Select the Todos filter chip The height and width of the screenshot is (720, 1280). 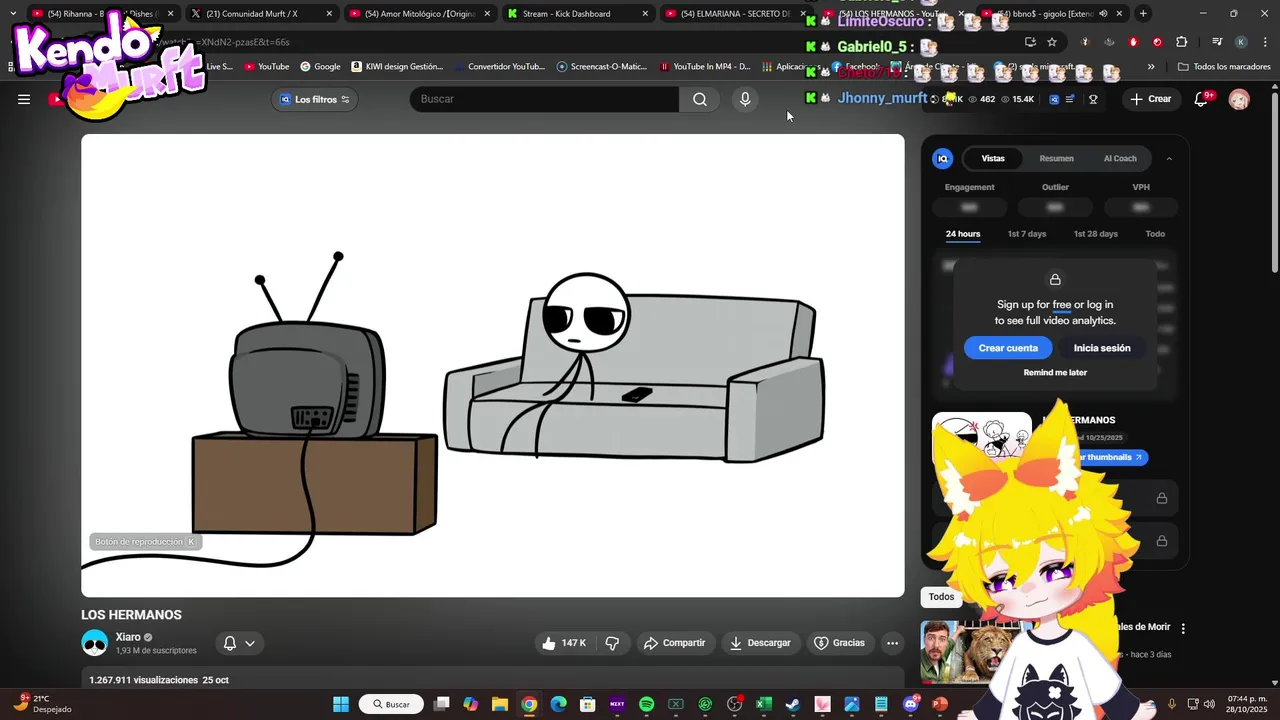click(x=941, y=597)
